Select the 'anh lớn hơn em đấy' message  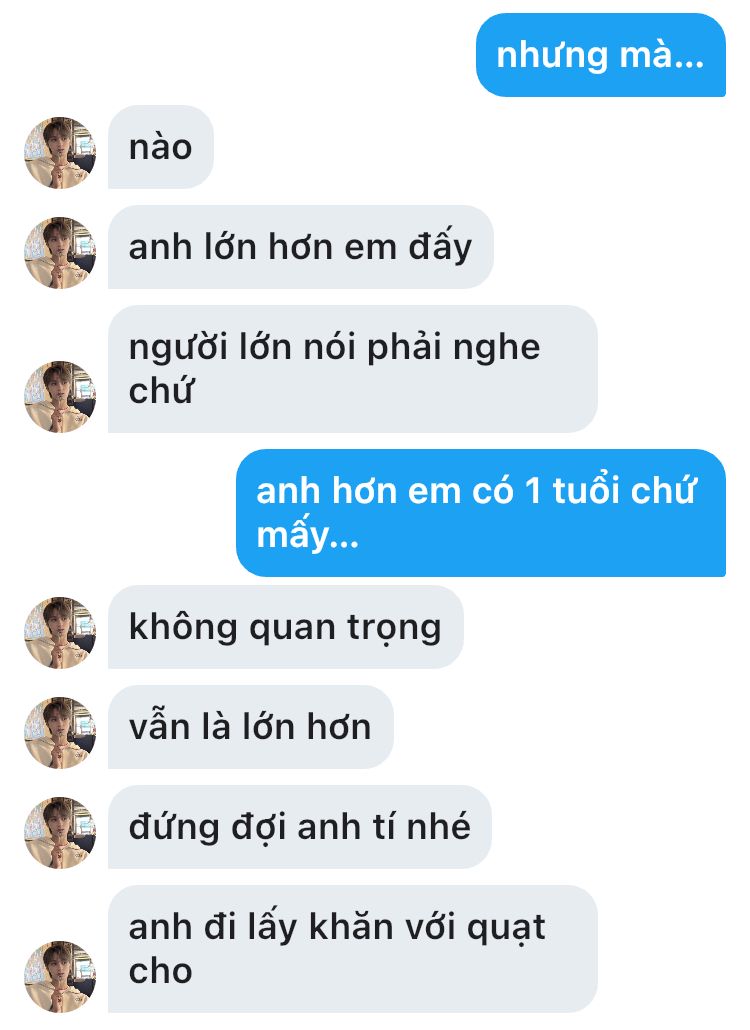tap(300, 247)
